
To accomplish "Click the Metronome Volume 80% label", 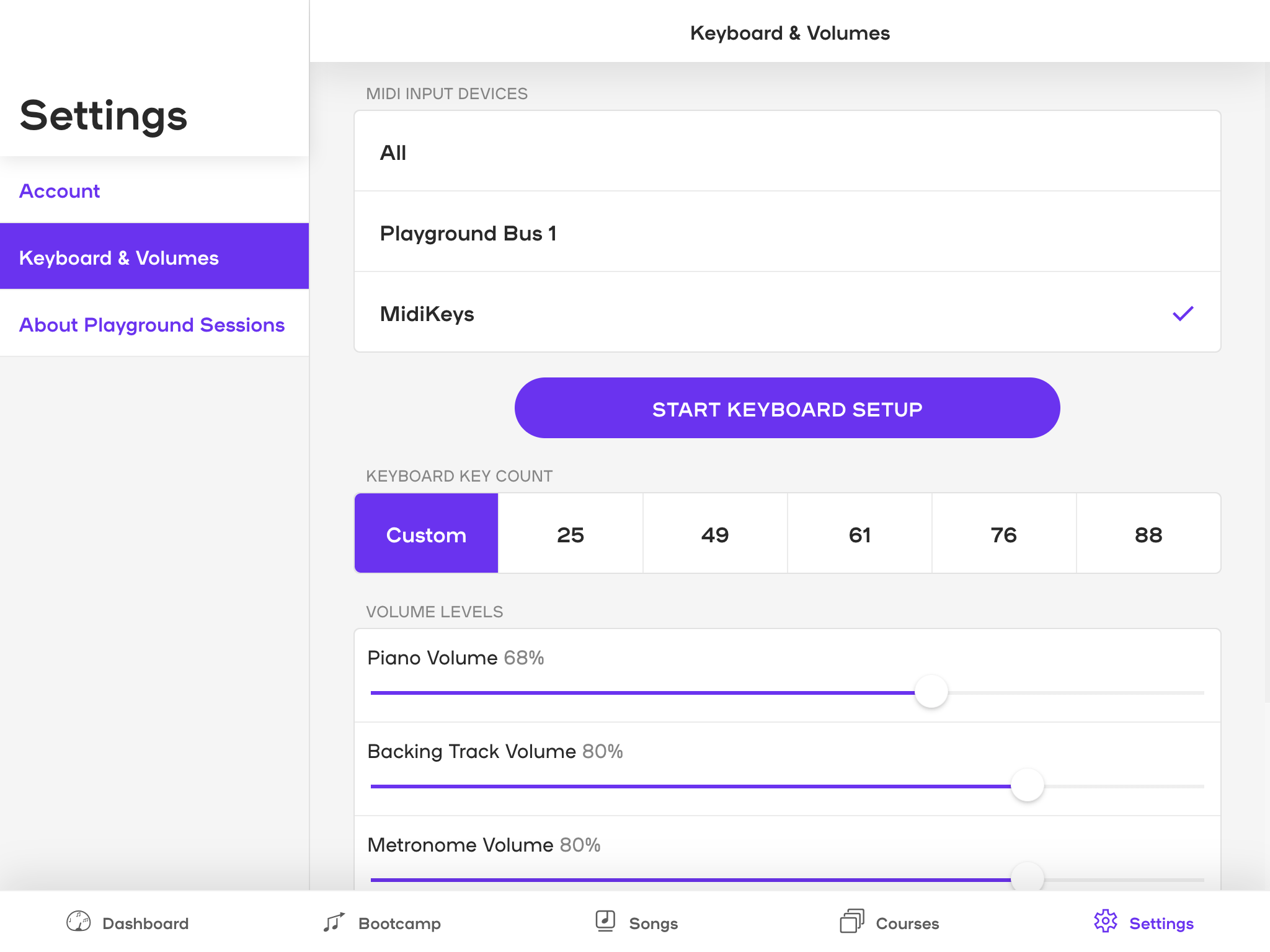I will coord(484,845).
